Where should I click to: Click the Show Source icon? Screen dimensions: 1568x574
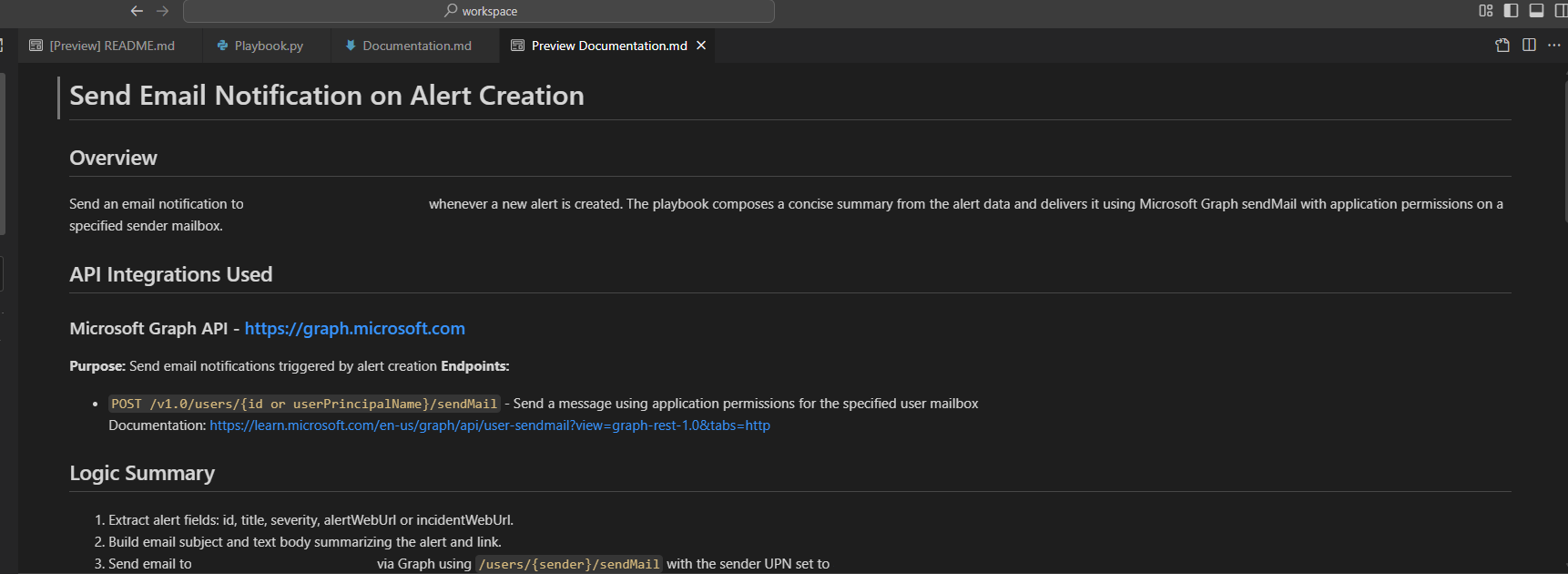click(1502, 46)
